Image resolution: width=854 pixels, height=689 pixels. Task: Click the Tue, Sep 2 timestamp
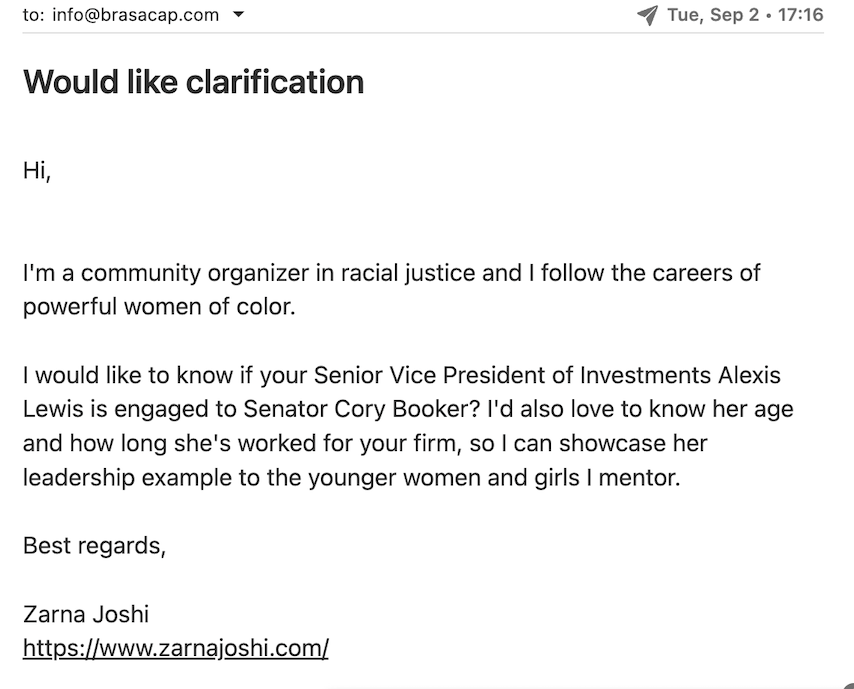tap(713, 15)
